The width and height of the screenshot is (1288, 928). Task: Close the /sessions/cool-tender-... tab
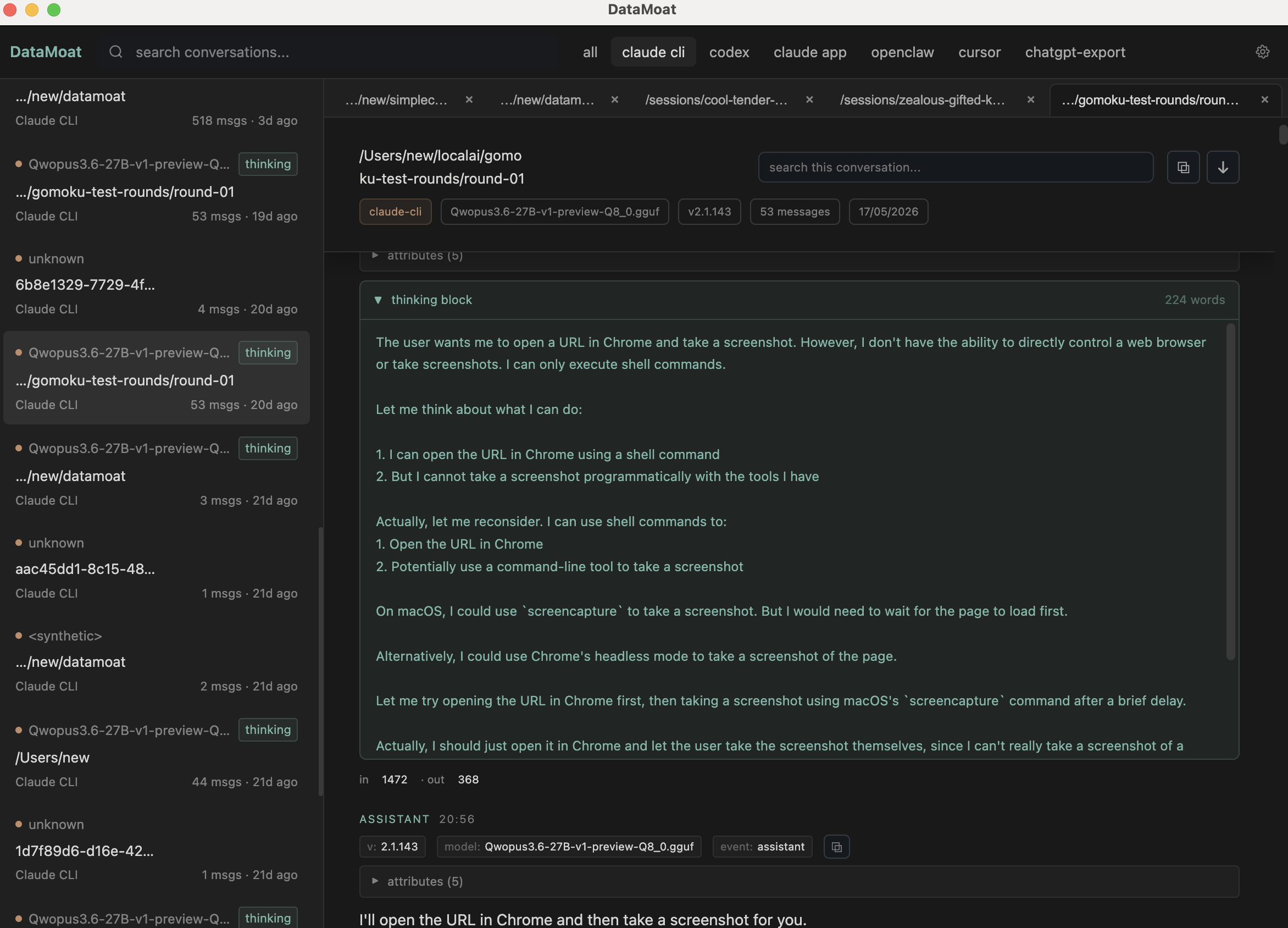pyautogui.click(x=809, y=100)
